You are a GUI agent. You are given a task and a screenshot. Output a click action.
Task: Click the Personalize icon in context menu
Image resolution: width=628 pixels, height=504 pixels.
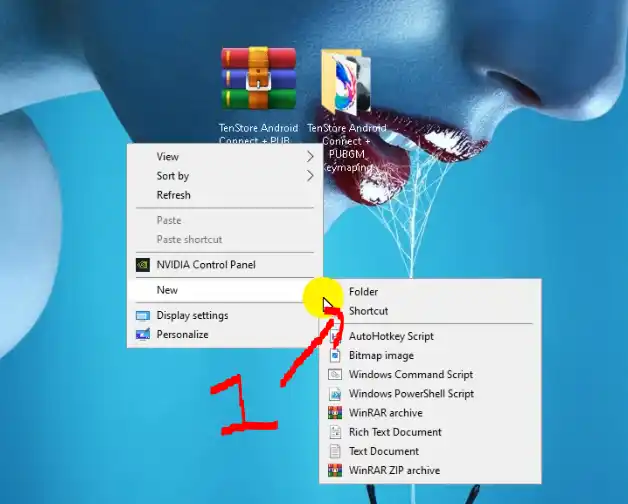pos(142,335)
